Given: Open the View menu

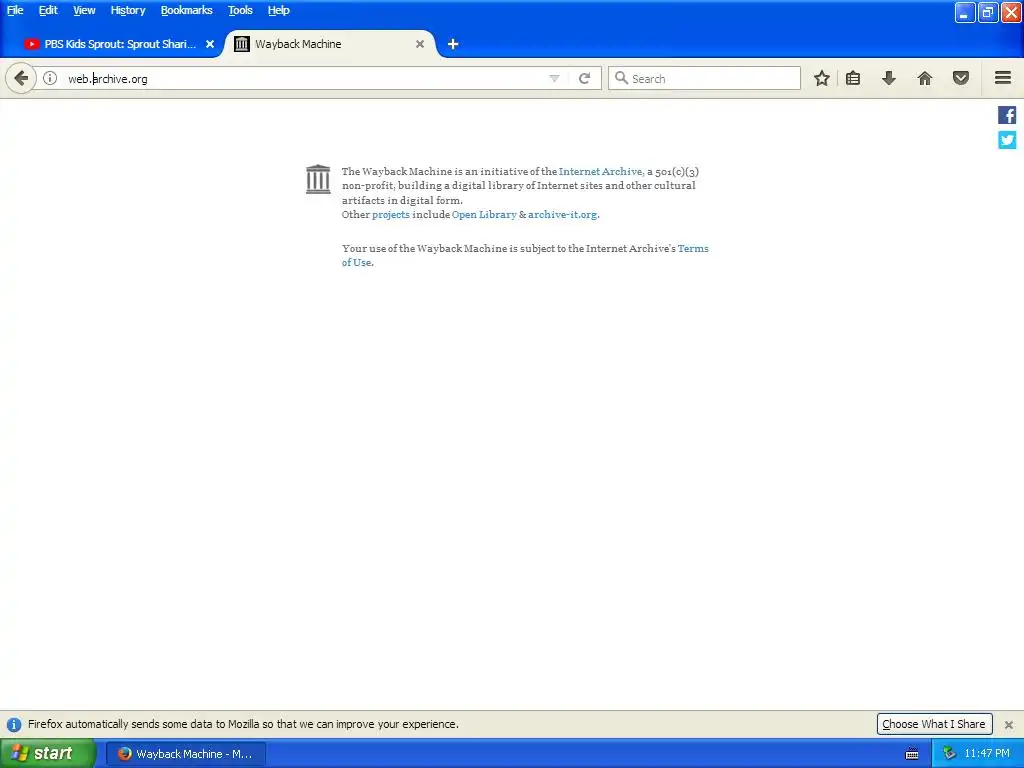Looking at the screenshot, I should pyautogui.click(x=84, y=10).
